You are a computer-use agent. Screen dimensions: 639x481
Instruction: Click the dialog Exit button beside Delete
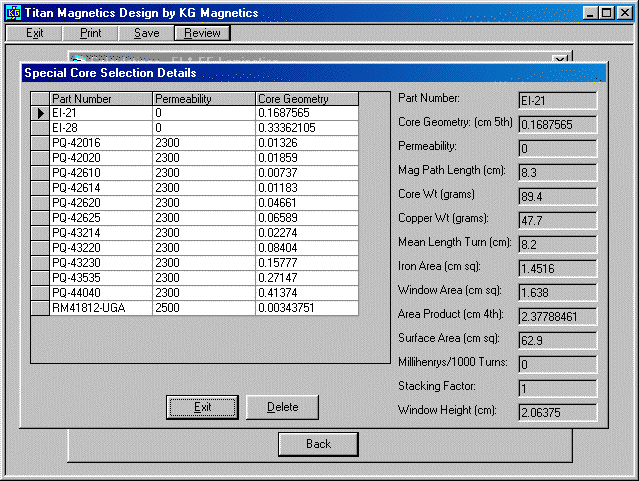(x=202, y=407)
